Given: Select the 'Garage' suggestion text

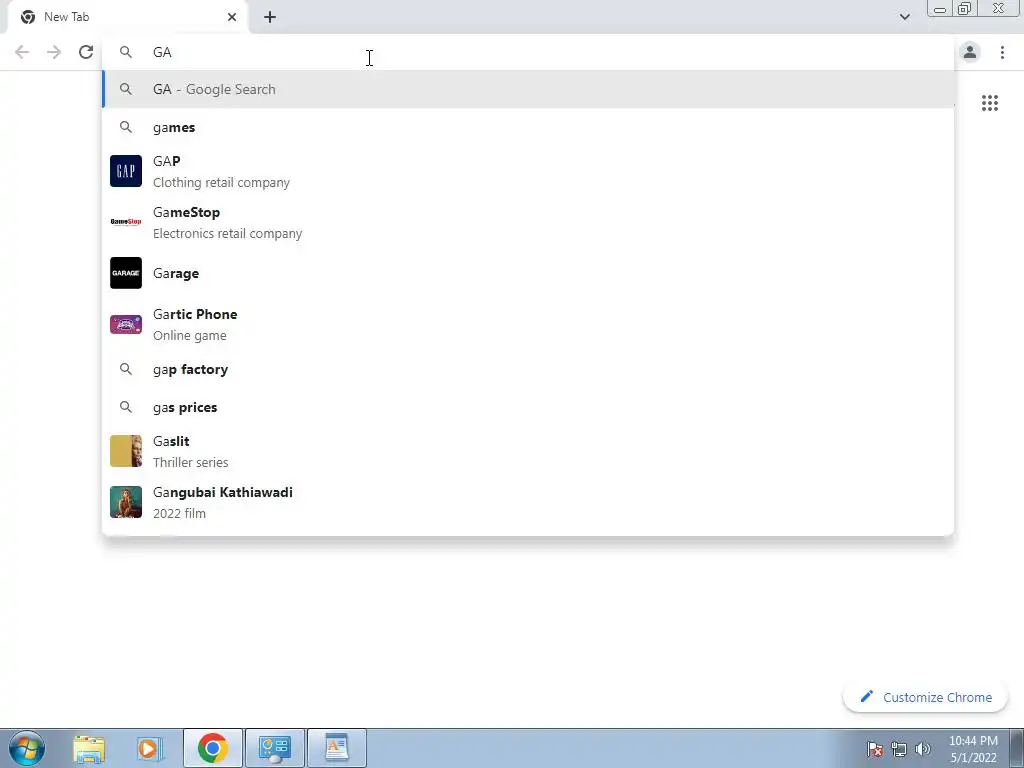Looking at the screenshot, I should [176, 274].
